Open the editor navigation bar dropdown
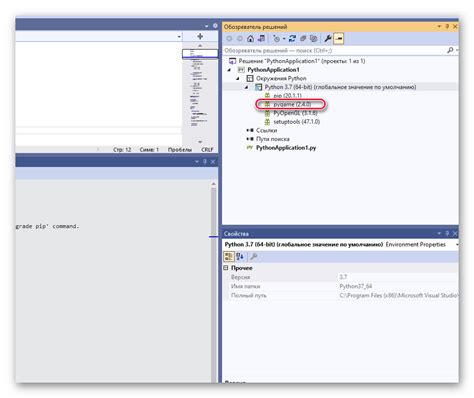This screenshot has height=398, width=474. pos(179,36)
